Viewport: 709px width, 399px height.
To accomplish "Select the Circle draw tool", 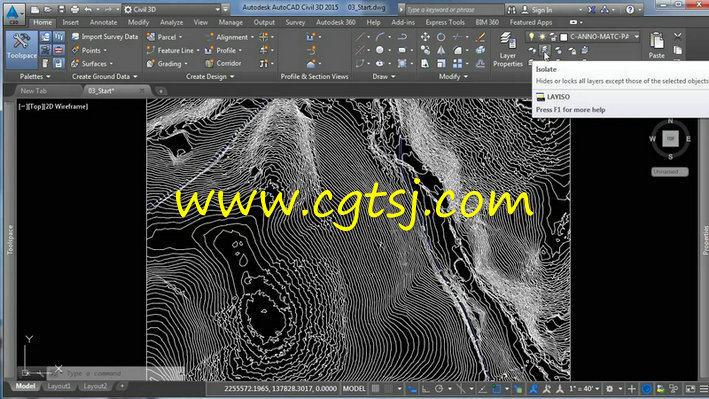I will (x=380, y=50).
